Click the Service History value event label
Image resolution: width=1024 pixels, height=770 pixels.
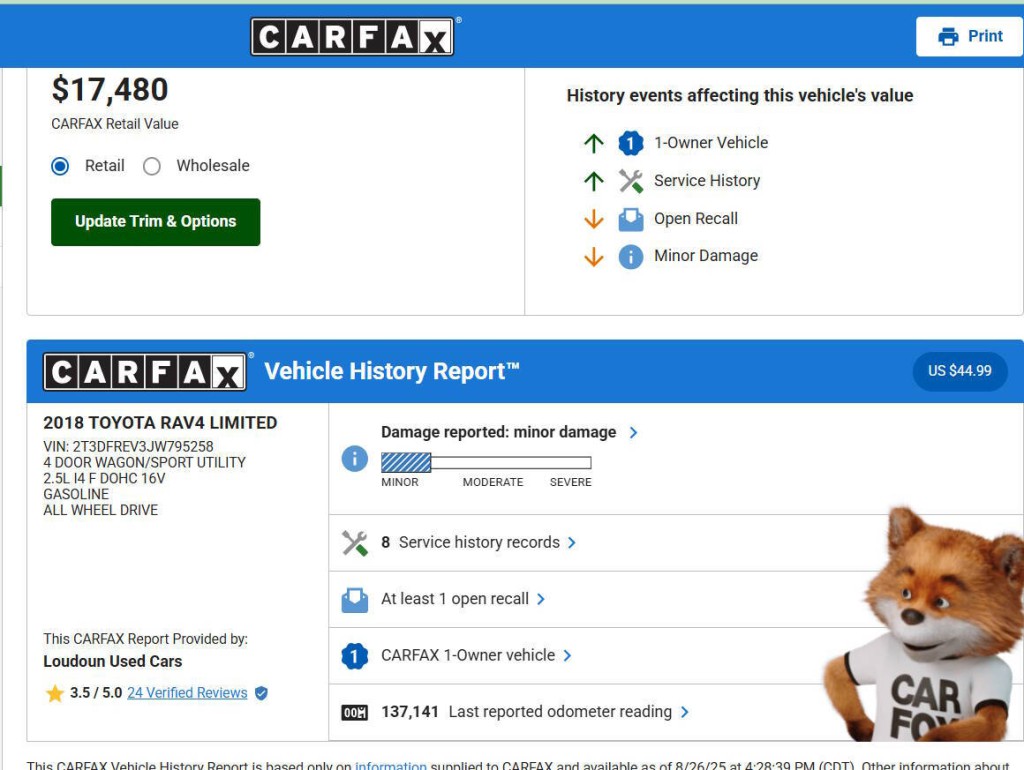pos(707,181)
